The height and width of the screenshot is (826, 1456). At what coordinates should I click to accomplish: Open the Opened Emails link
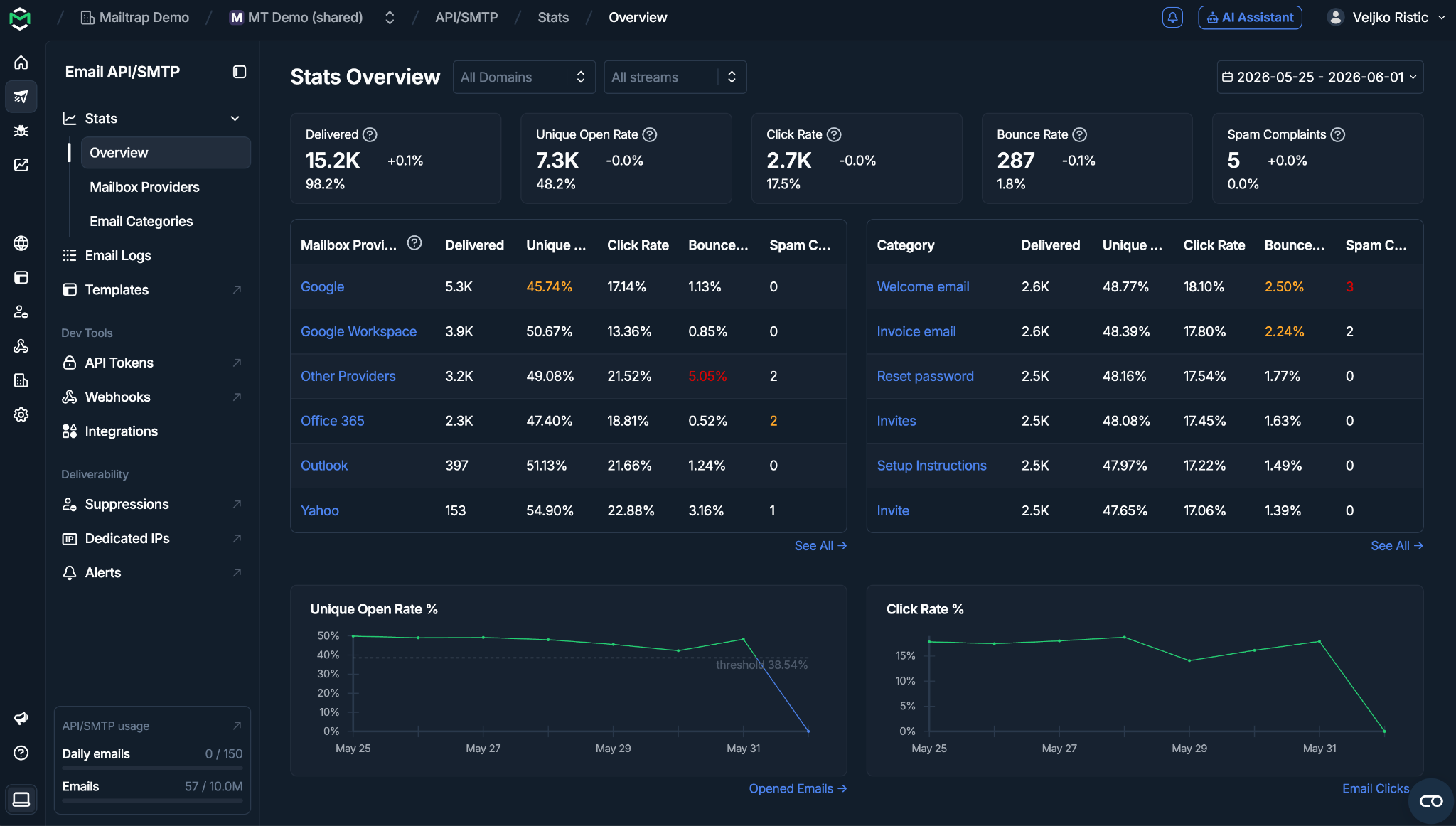point(797,788)
